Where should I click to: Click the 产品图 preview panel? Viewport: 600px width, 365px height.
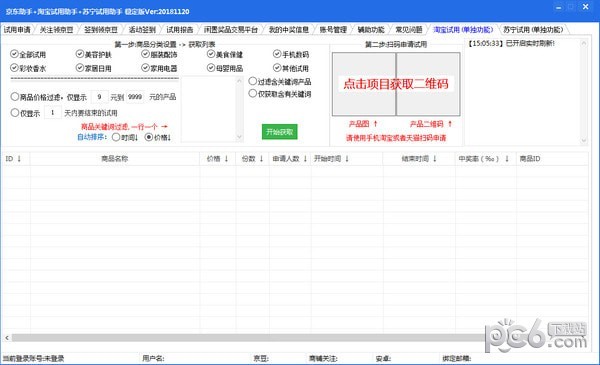(364, 84)
